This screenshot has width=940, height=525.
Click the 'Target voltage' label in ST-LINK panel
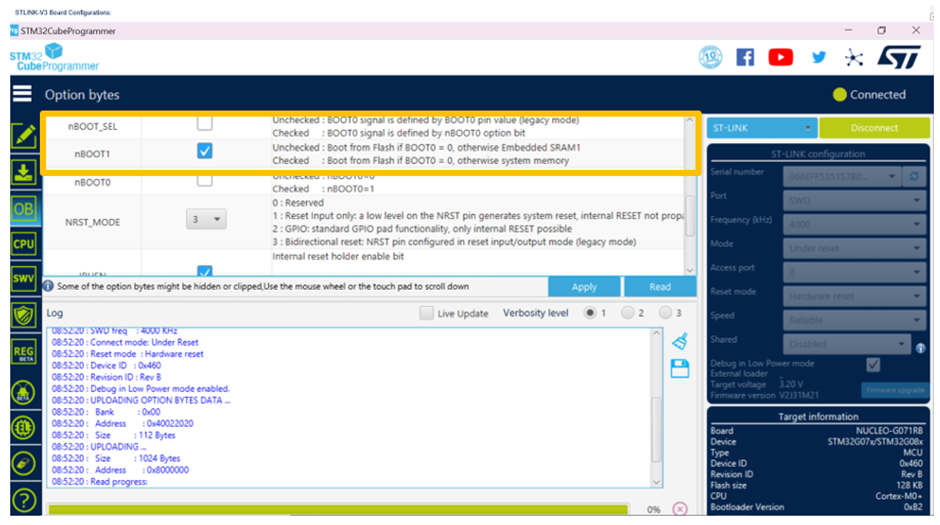[738, 384]
